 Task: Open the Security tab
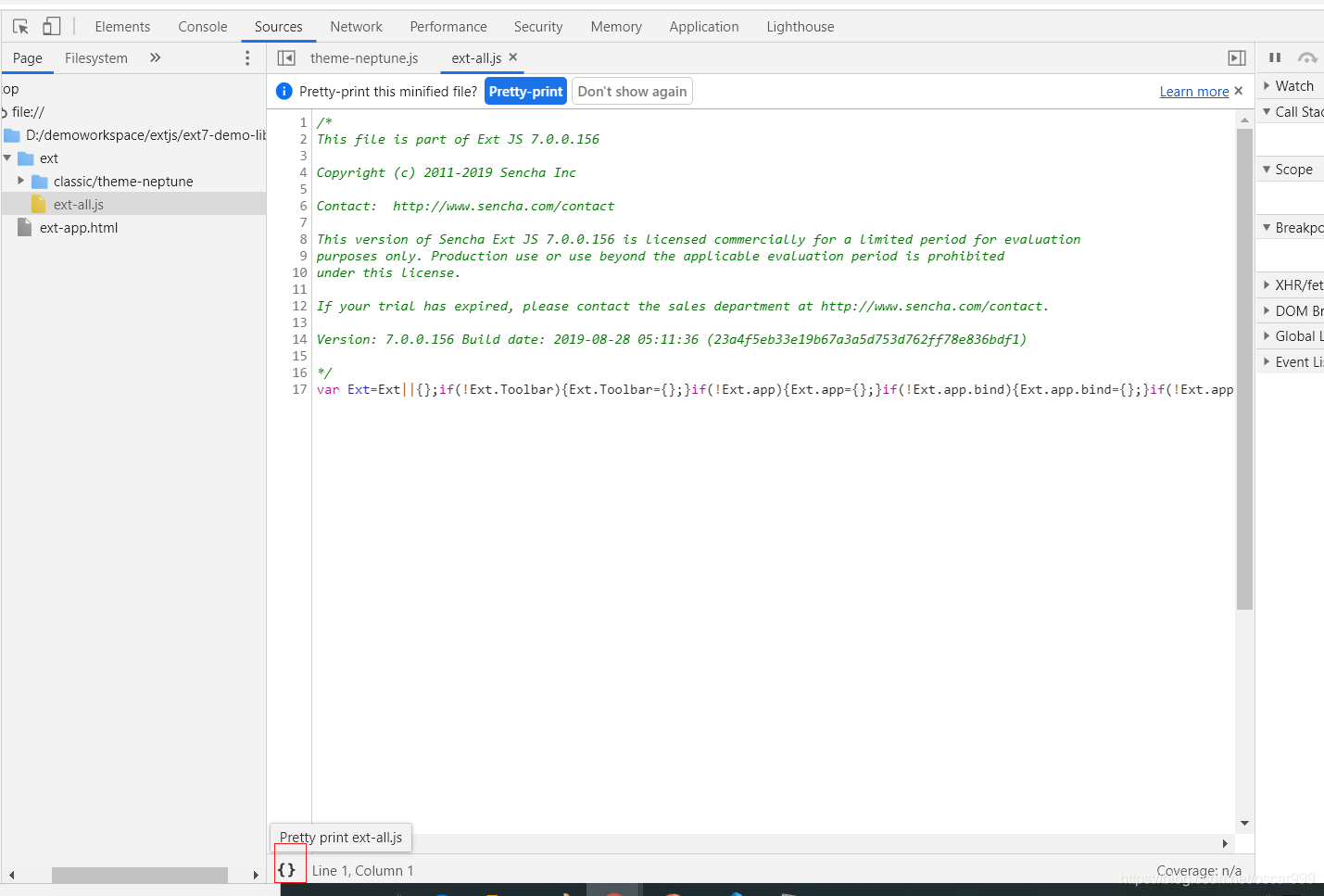click(538, 27)
